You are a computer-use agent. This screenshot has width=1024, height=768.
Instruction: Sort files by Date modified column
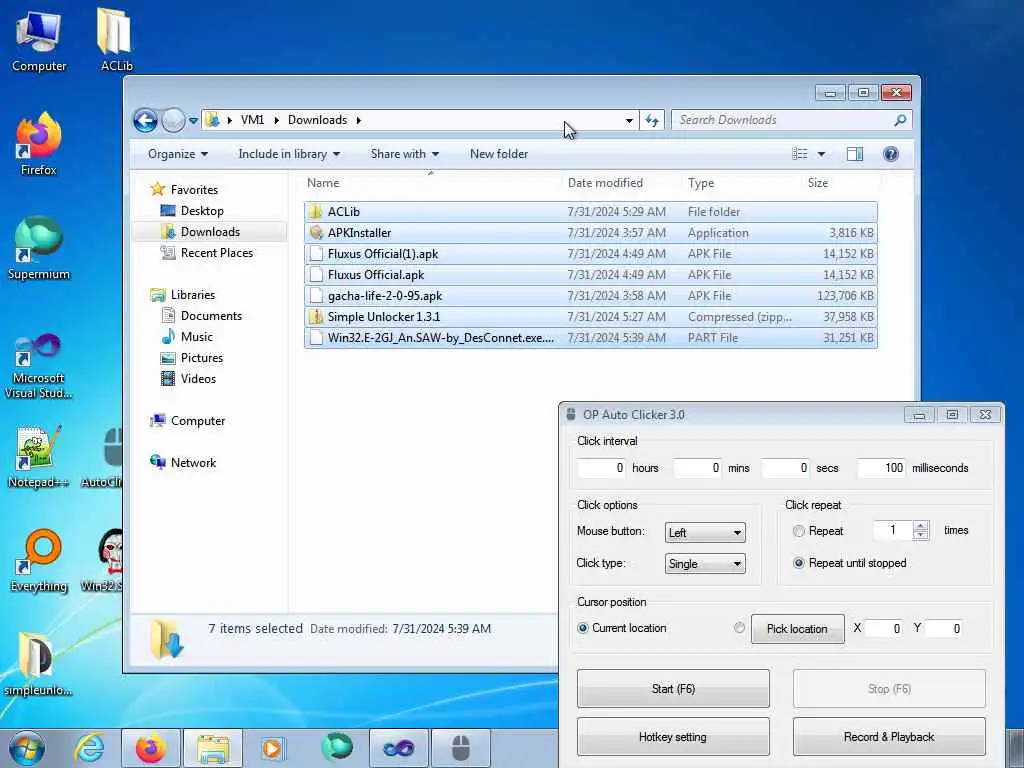coord(621,183)
